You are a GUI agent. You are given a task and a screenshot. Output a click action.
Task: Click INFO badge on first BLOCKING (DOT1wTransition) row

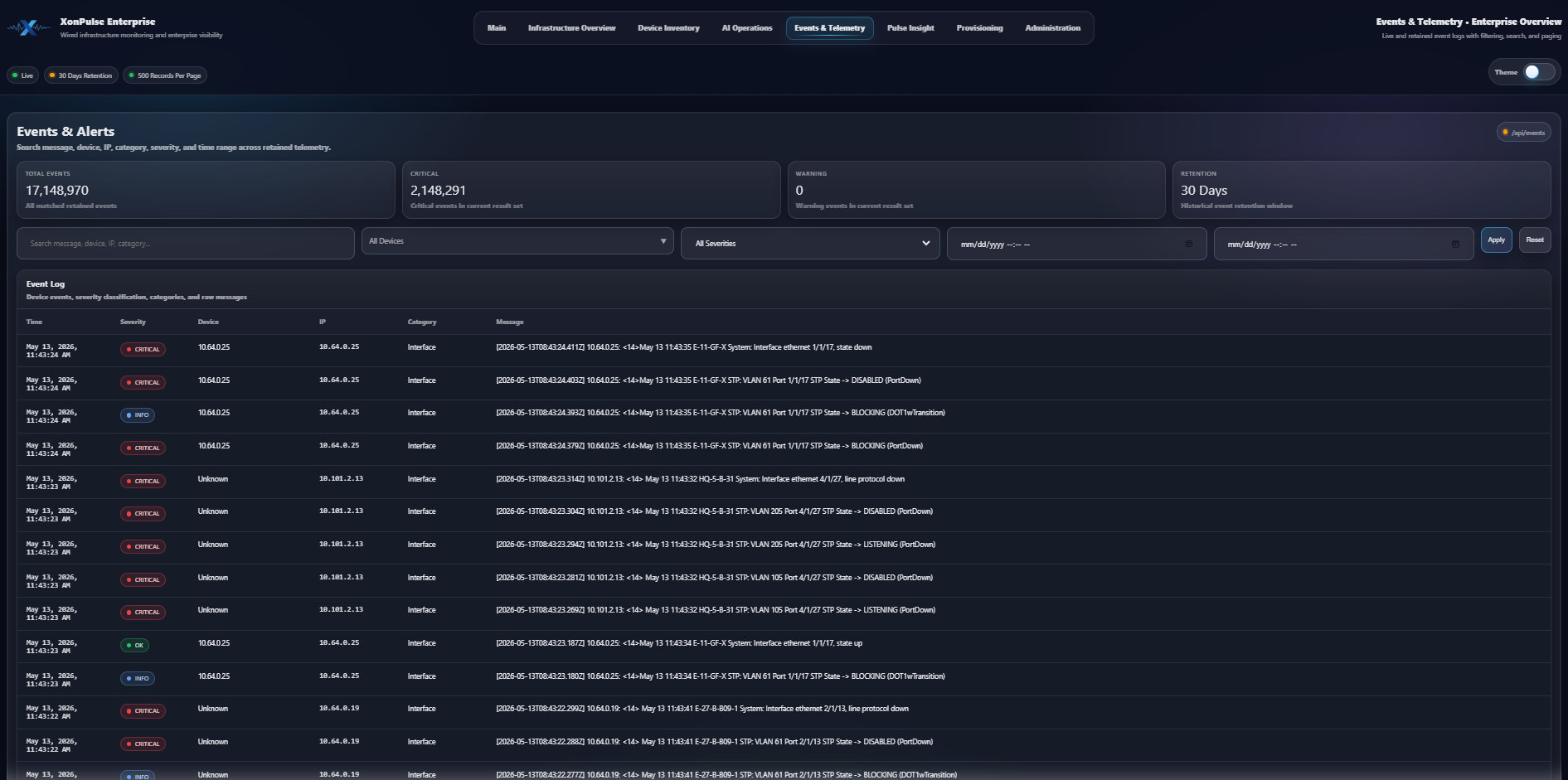click(x=138, y=415)
